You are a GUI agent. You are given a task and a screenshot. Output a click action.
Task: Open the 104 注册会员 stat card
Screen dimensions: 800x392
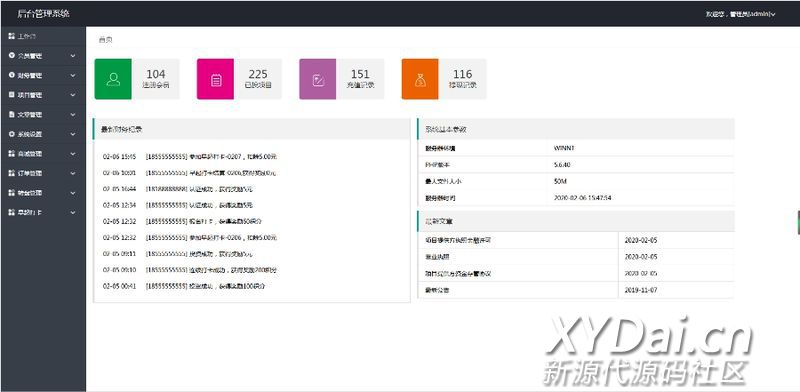tap(137, 79)
